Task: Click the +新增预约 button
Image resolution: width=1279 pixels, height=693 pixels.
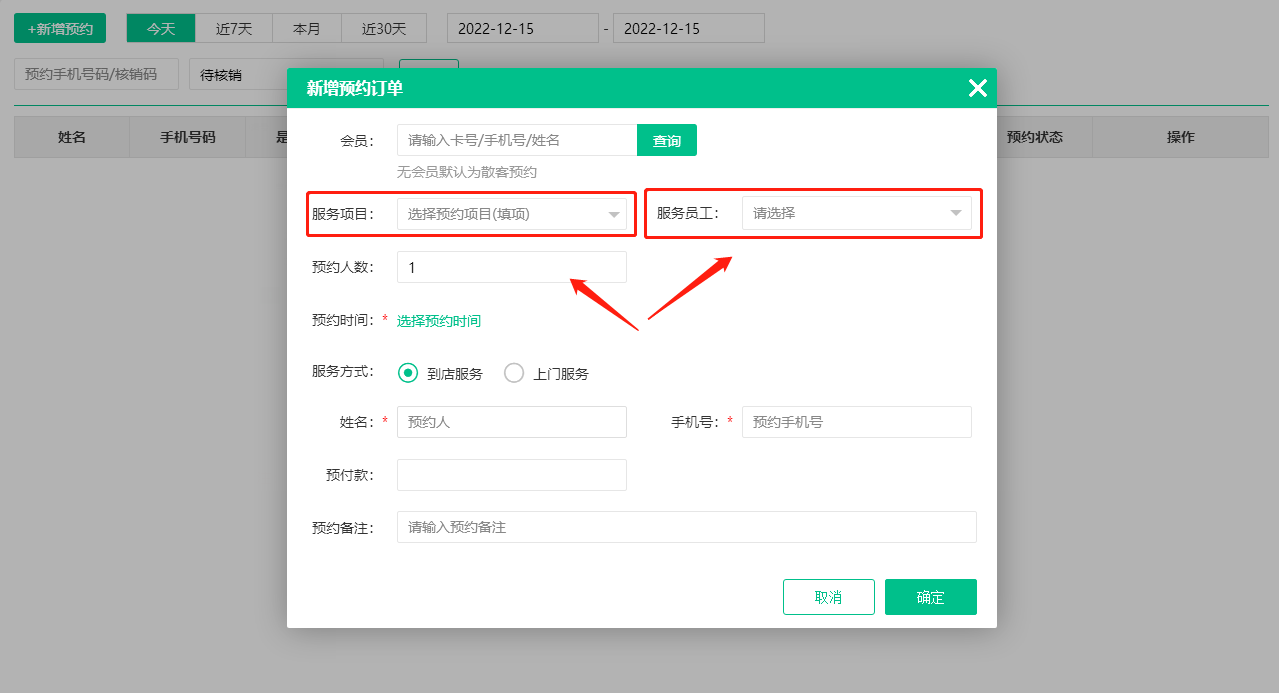Action: 60,29
